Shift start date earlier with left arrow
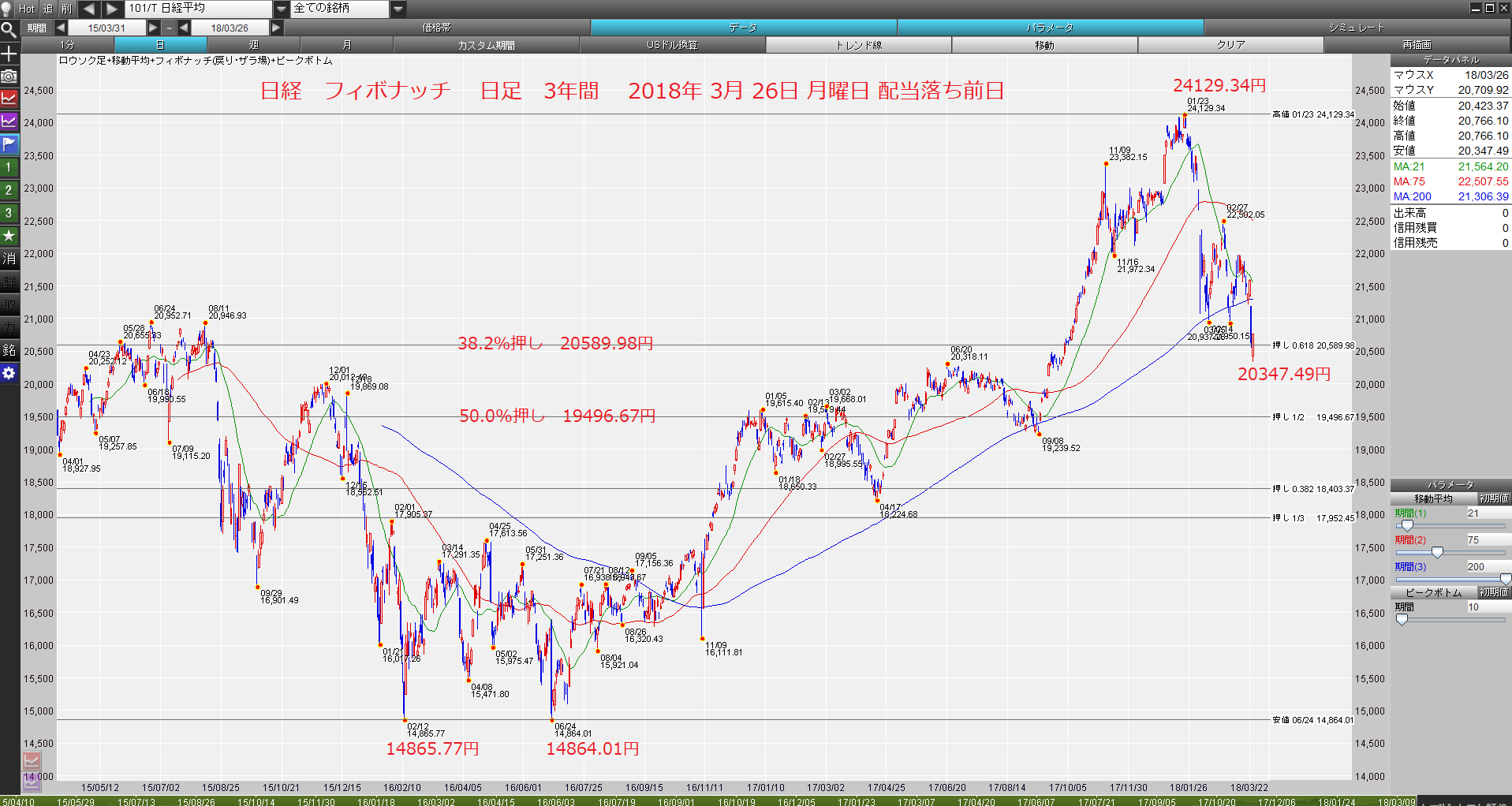The width and height of the screenshot is (1512, 806). [x=61, y=28]
